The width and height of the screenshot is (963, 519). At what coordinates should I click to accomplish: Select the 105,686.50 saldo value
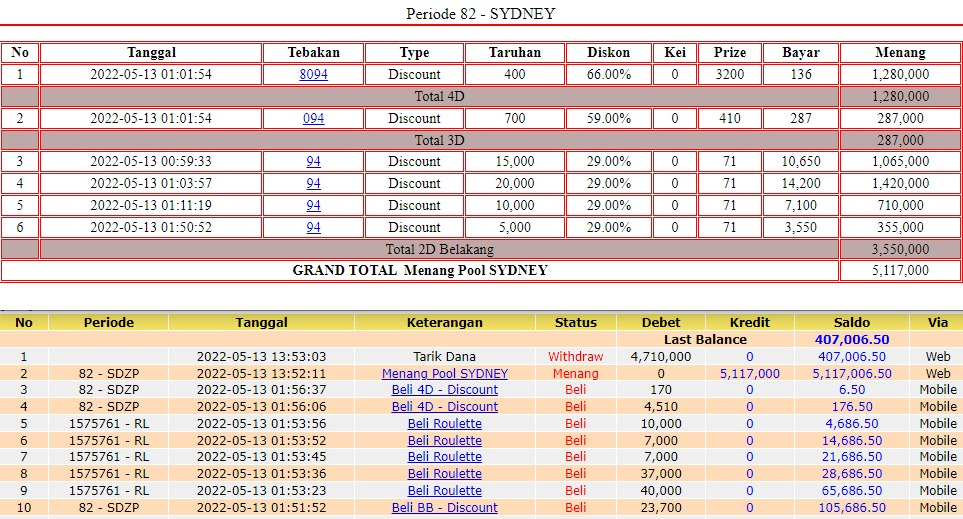[x=852, y=508]
